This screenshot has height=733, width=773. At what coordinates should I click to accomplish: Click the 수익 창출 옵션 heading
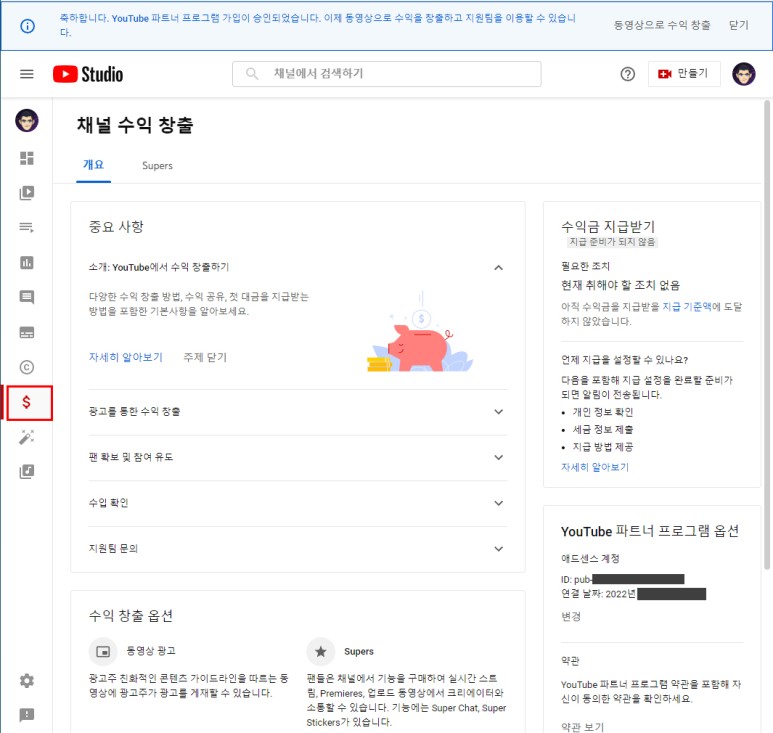[x=131, y=616]
